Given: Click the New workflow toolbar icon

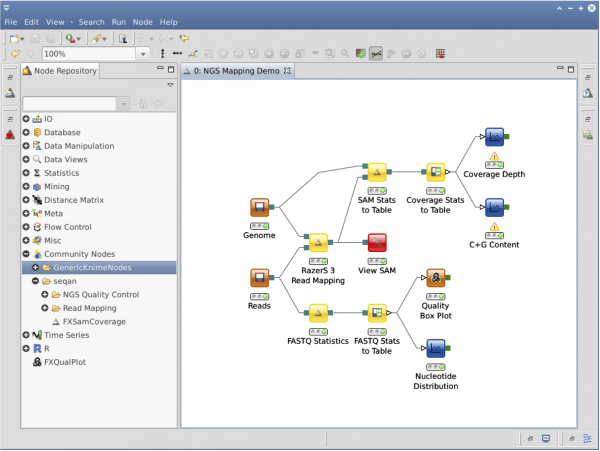Looking at the screenshot, I should pos(15,38).
